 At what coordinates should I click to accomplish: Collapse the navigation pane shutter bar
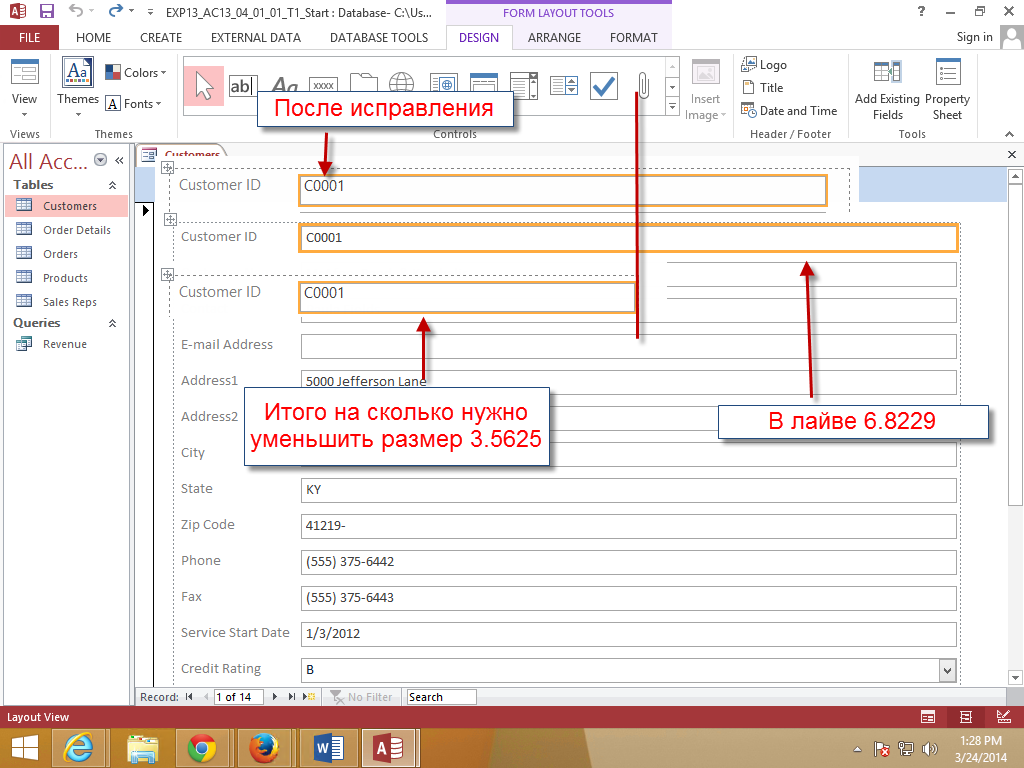[x=119, y=160]
